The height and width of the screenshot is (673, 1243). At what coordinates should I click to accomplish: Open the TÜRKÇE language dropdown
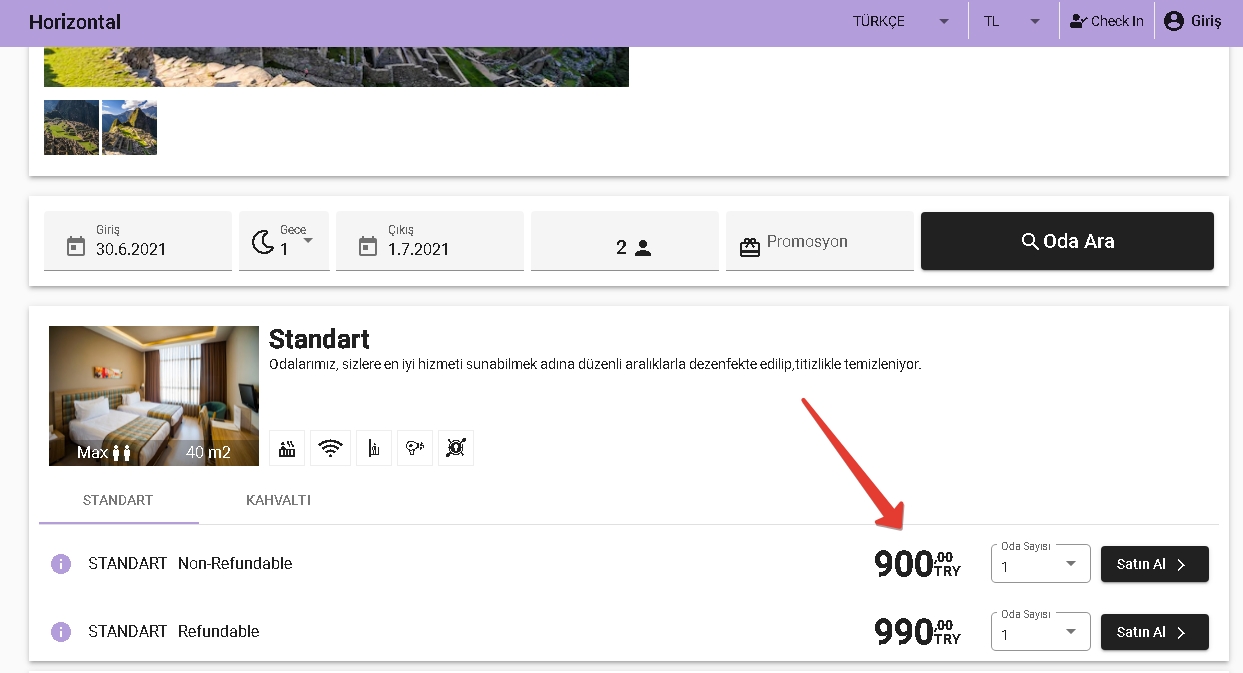901,21
